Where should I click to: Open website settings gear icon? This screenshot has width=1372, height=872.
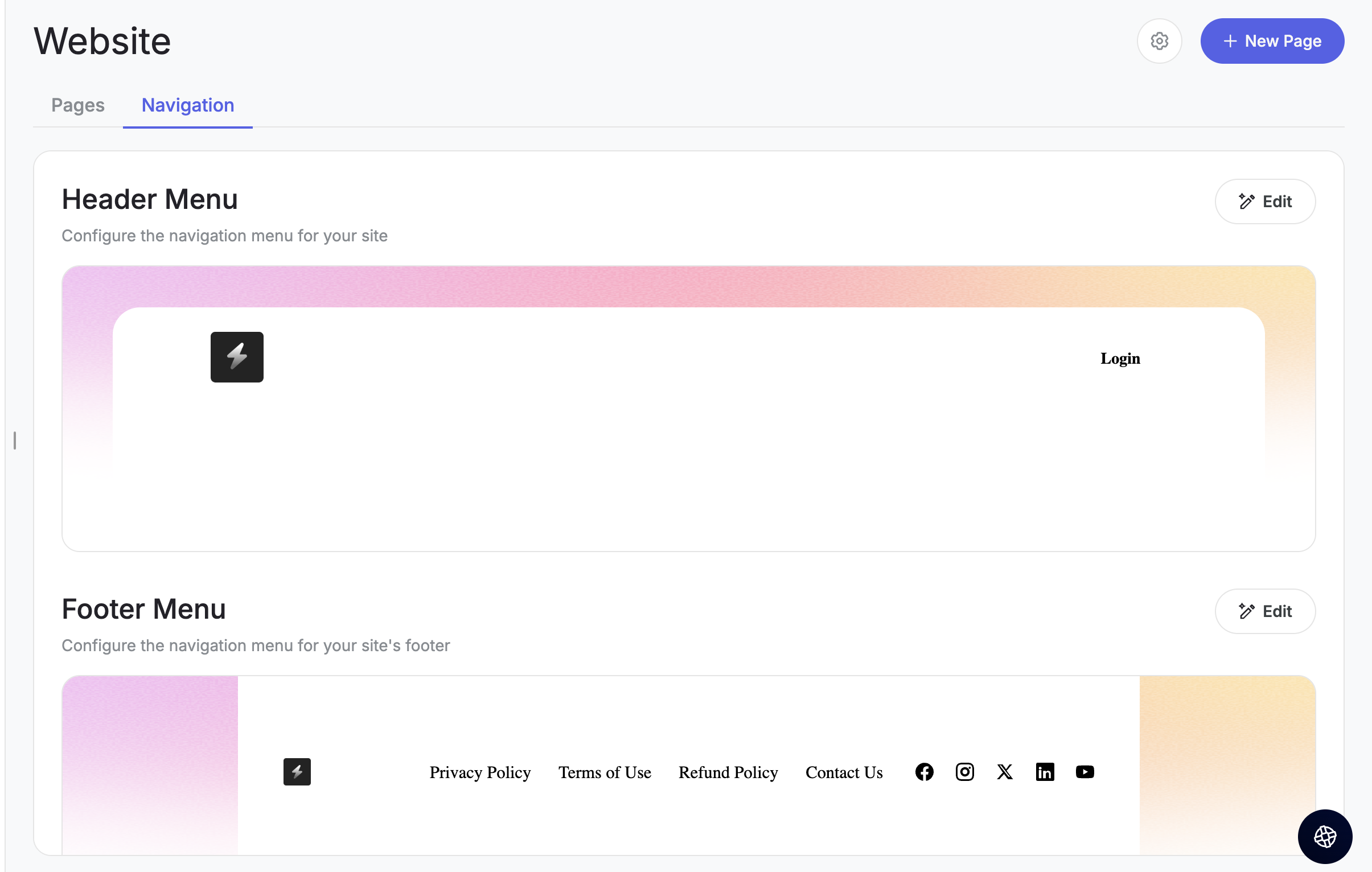pyautogui.click(x=1159, y=41)
